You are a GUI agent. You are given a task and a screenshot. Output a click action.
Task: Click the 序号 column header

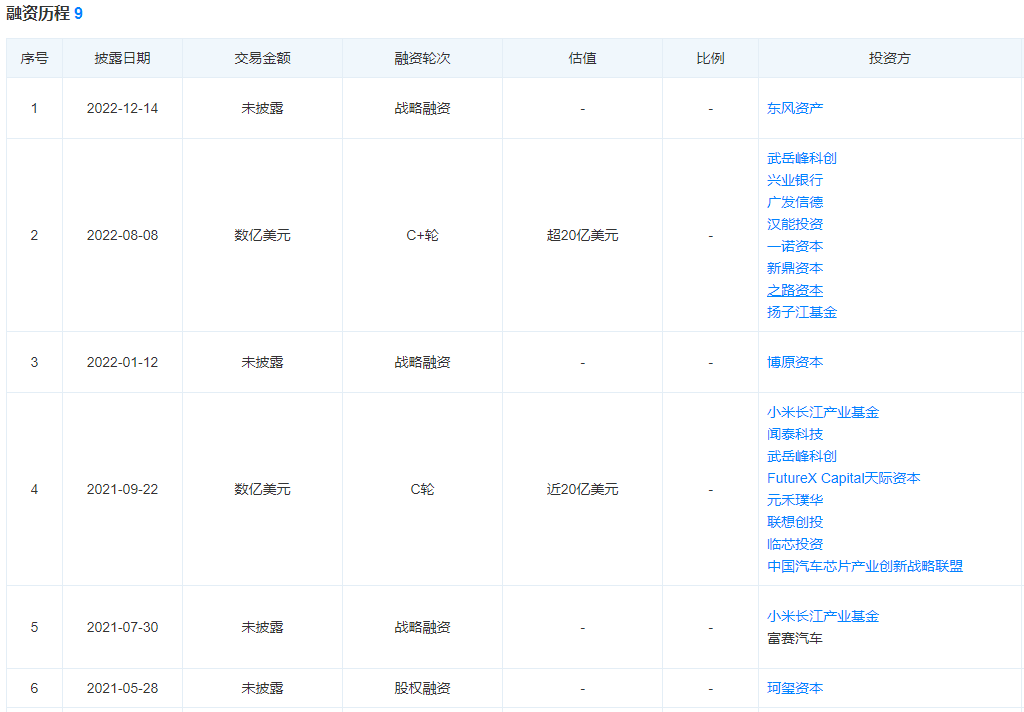pyautogui.click(x=34, y=58)
